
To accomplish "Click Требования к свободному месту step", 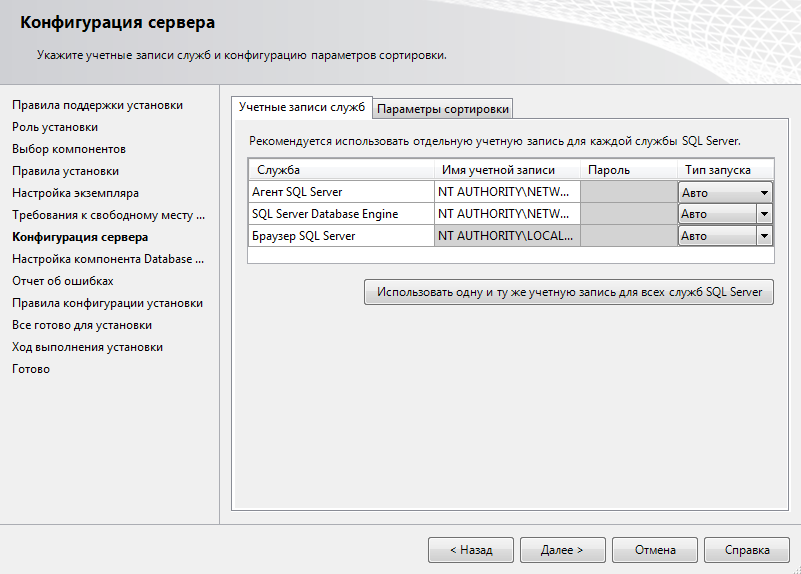I will click(x=108, y=215).
